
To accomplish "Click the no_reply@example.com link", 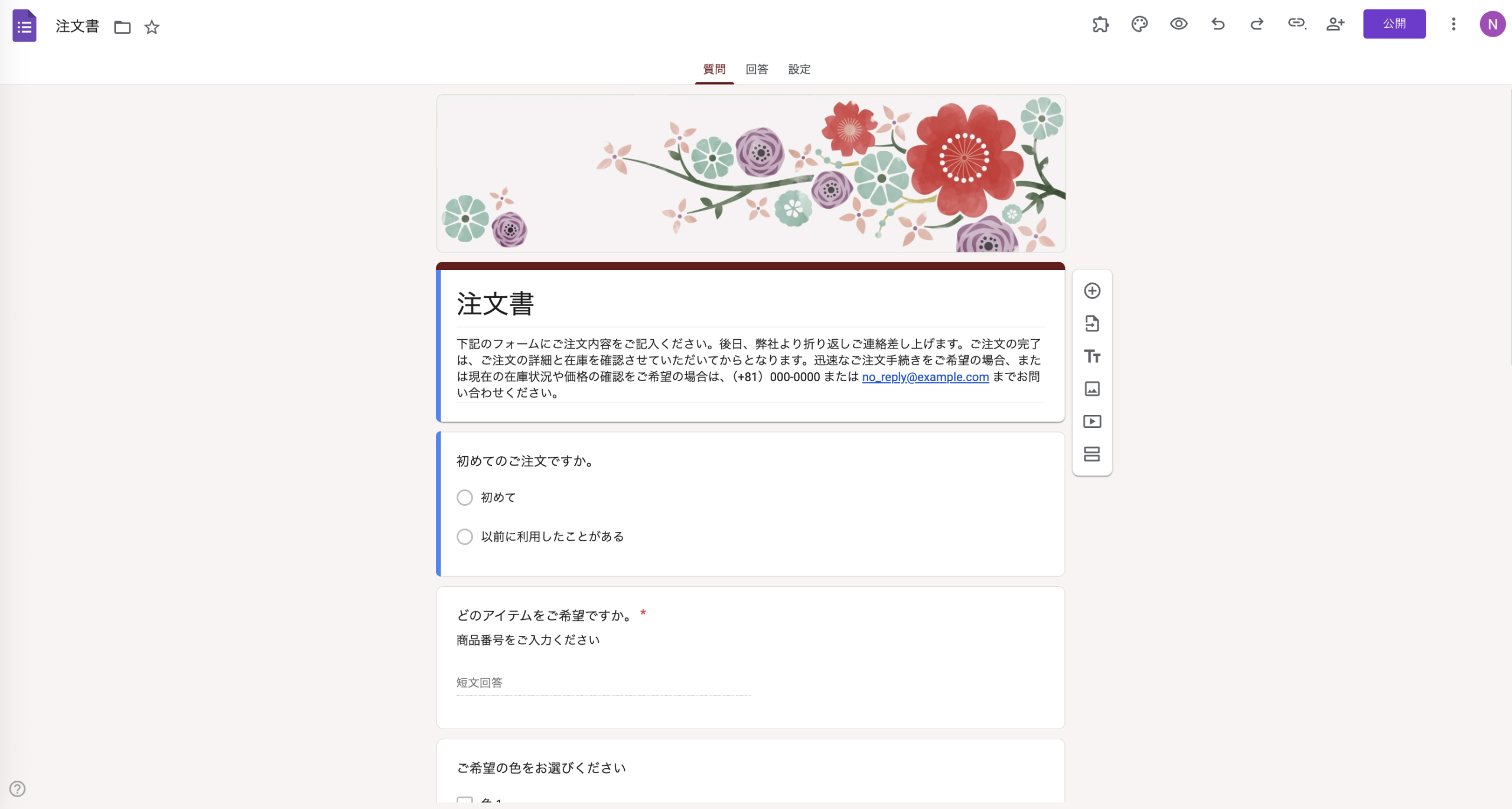I will pyautogui.click(x=925, y=377).
